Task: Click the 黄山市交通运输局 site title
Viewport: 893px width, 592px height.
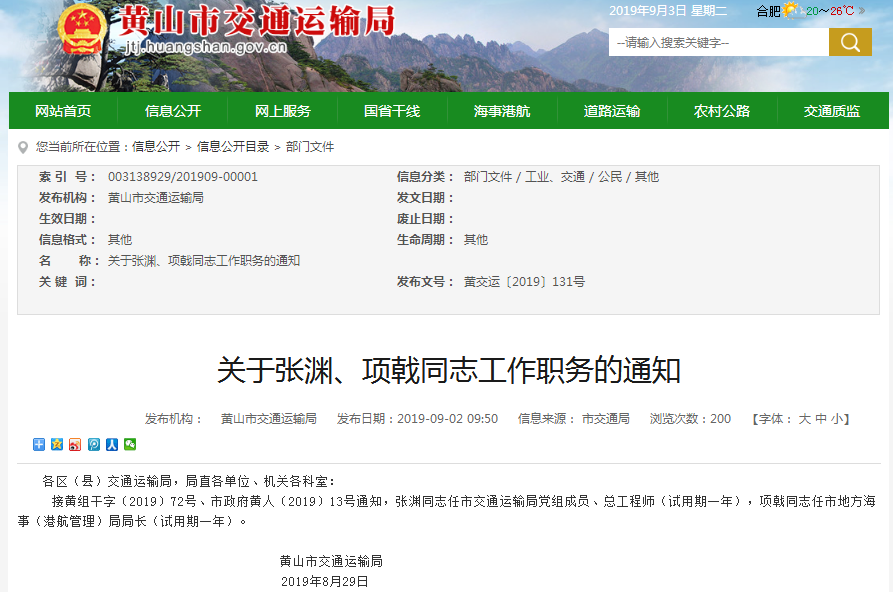Action: 256,22
